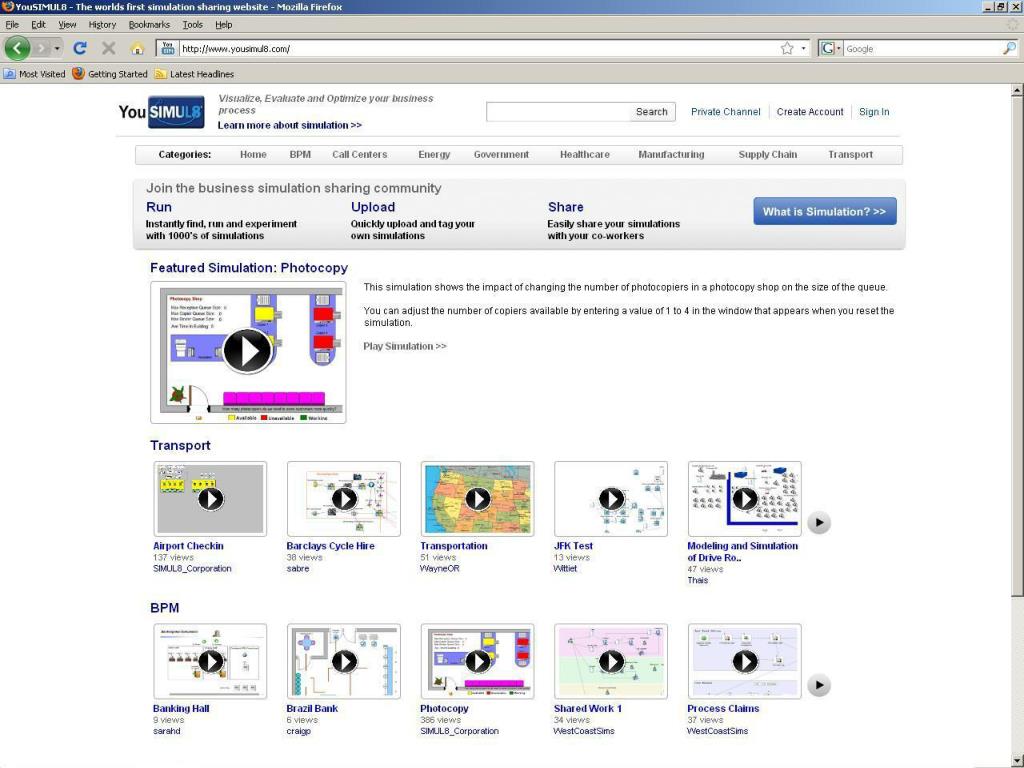Select the Home category
Image resolution: width=1024 pixels, height=768 pixels.
point(253,155)
